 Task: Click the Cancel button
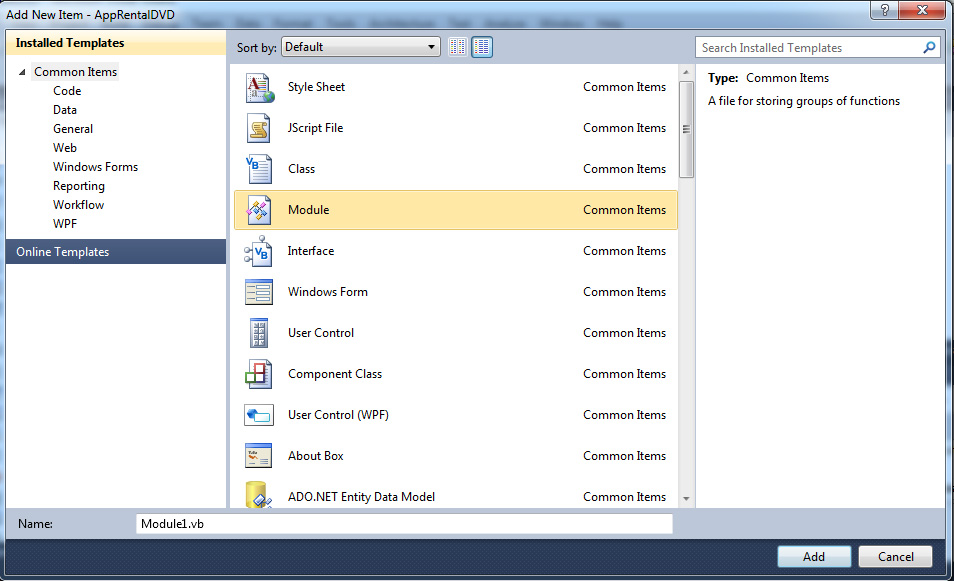pos(896,557)
